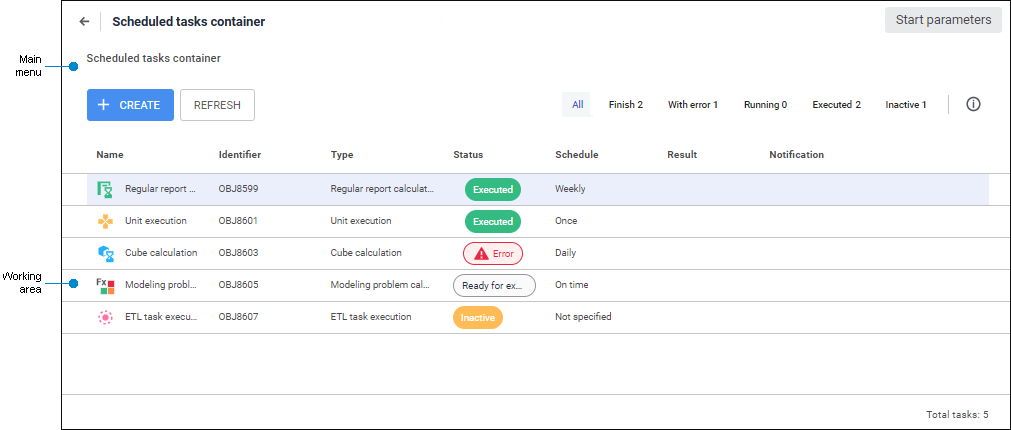Filter by Inactive 1
This screenshot has width=1011, height=430.
coord(906,104)
